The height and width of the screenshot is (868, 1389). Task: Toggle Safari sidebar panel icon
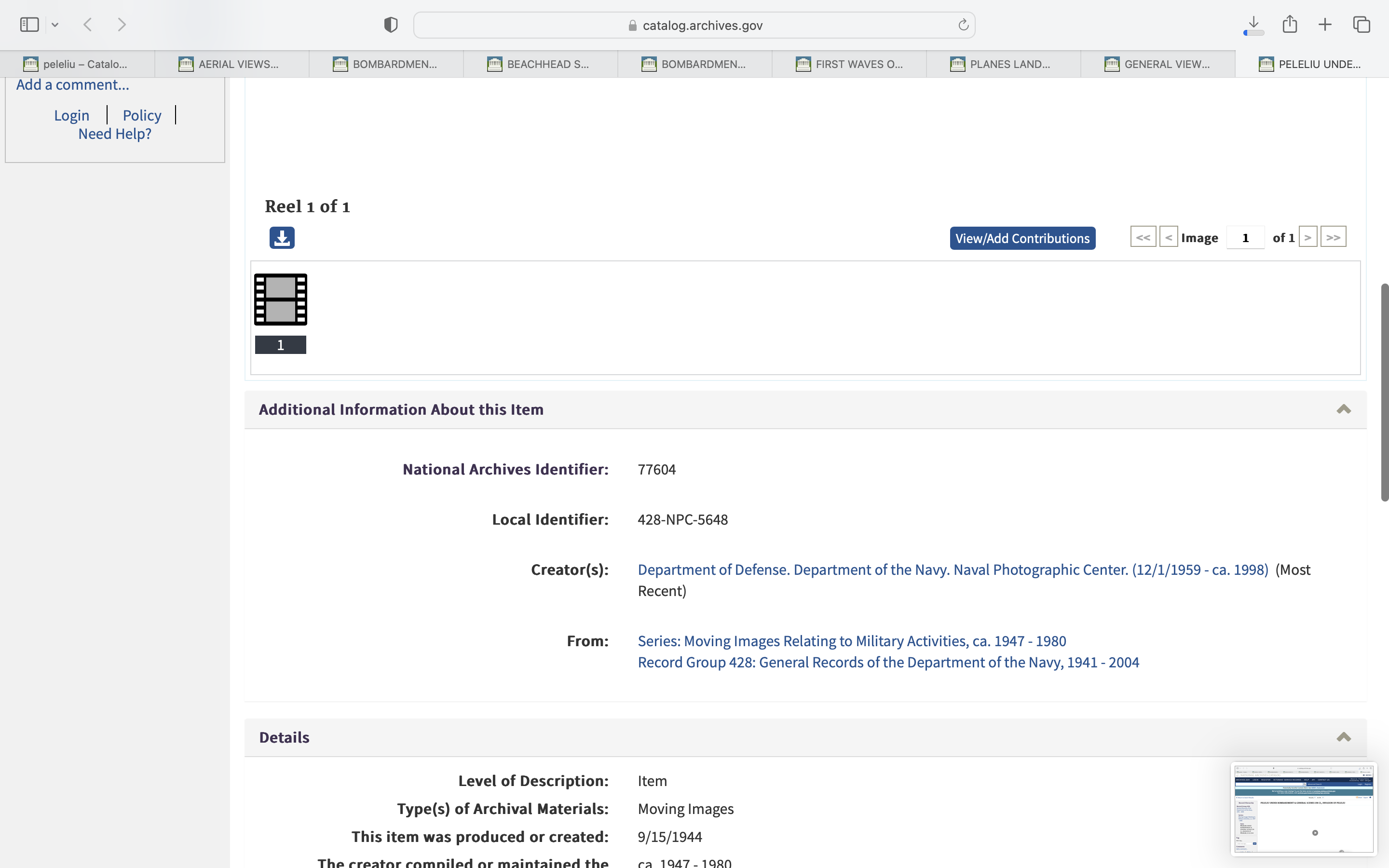pyautogui.click(x=29, y=25)
